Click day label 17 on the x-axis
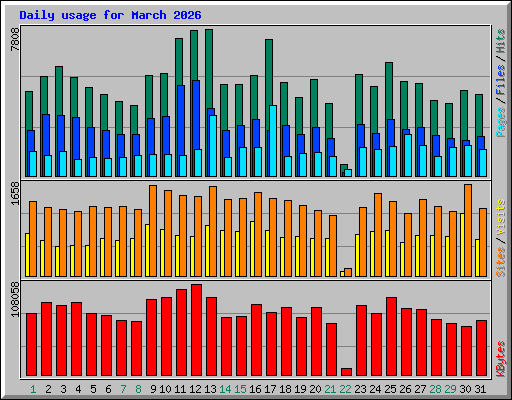The image size is (512, 400). coord(270,389)
